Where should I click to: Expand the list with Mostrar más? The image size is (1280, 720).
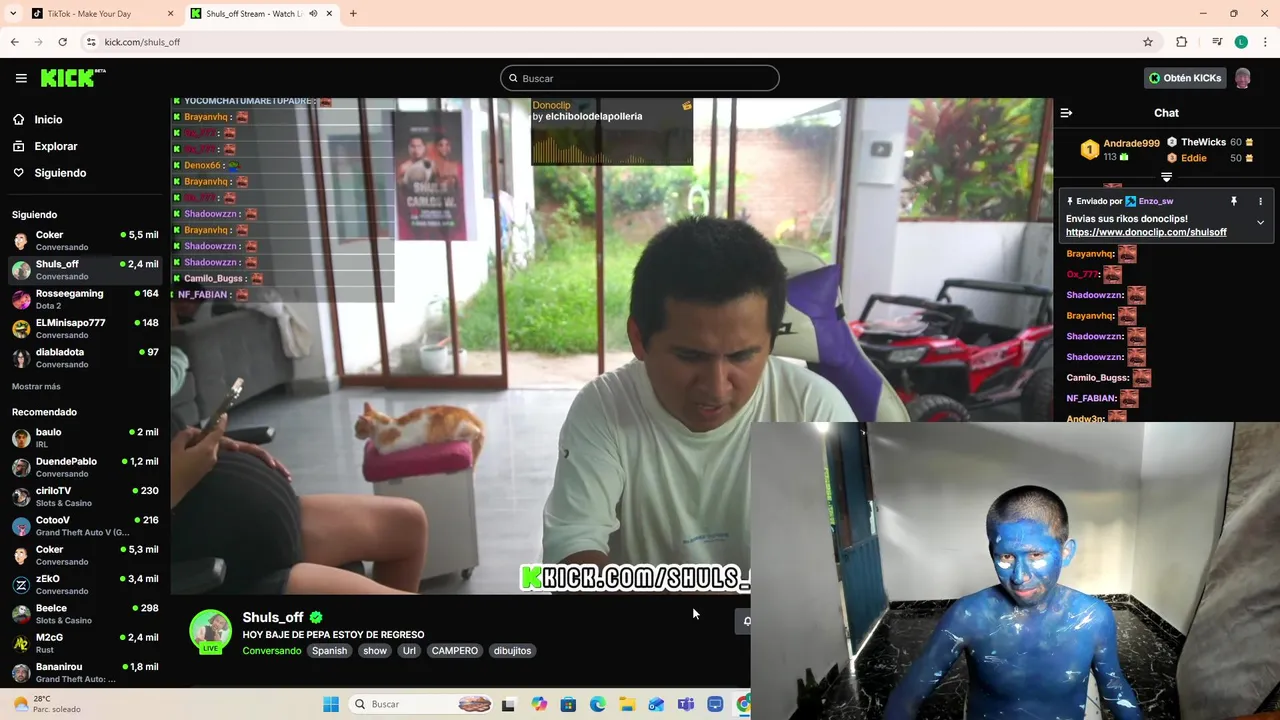(x=36, y=386)
